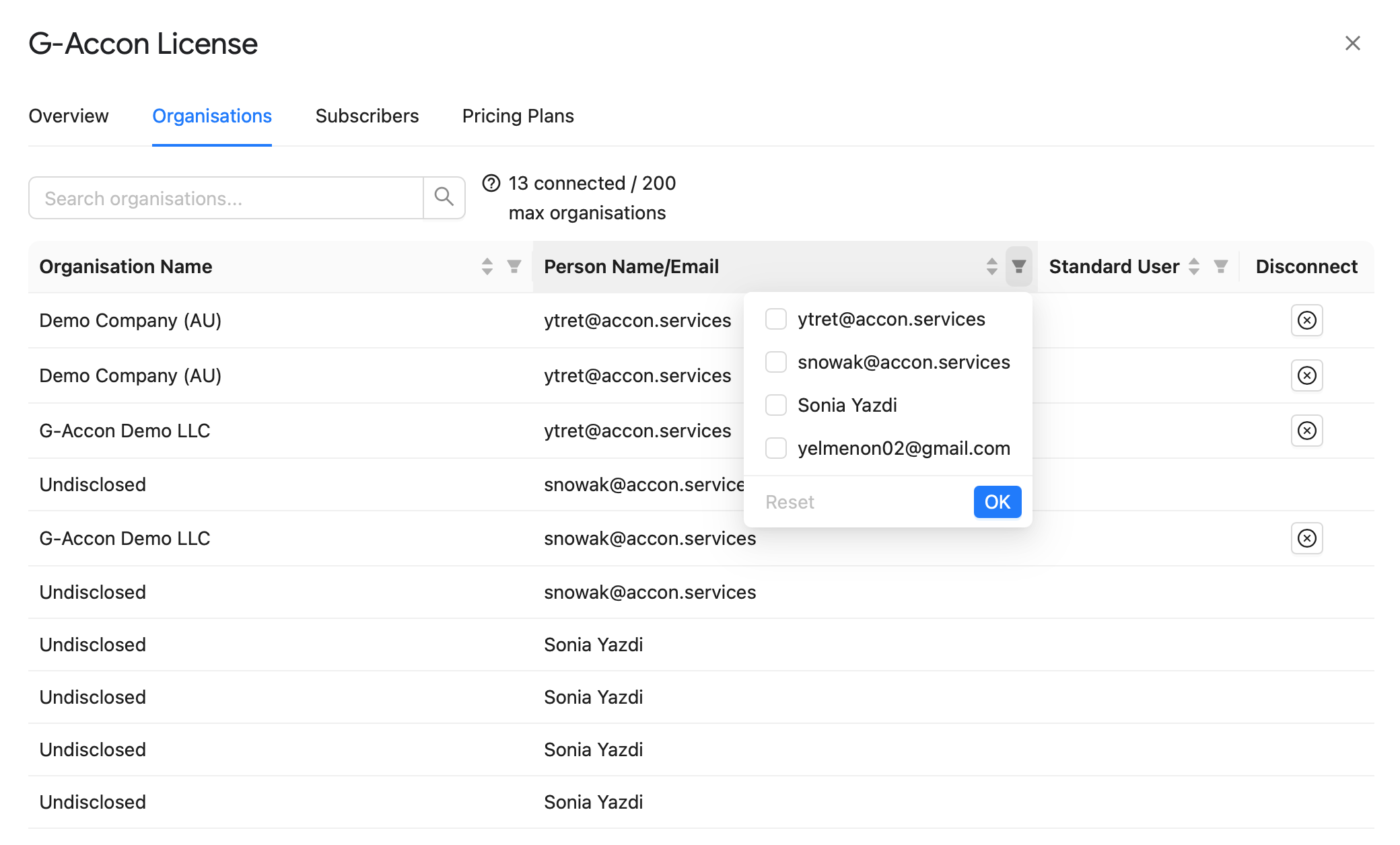Open the Standard User filter funnel
Screen dimensions: 1400x845
(1221, 266)
